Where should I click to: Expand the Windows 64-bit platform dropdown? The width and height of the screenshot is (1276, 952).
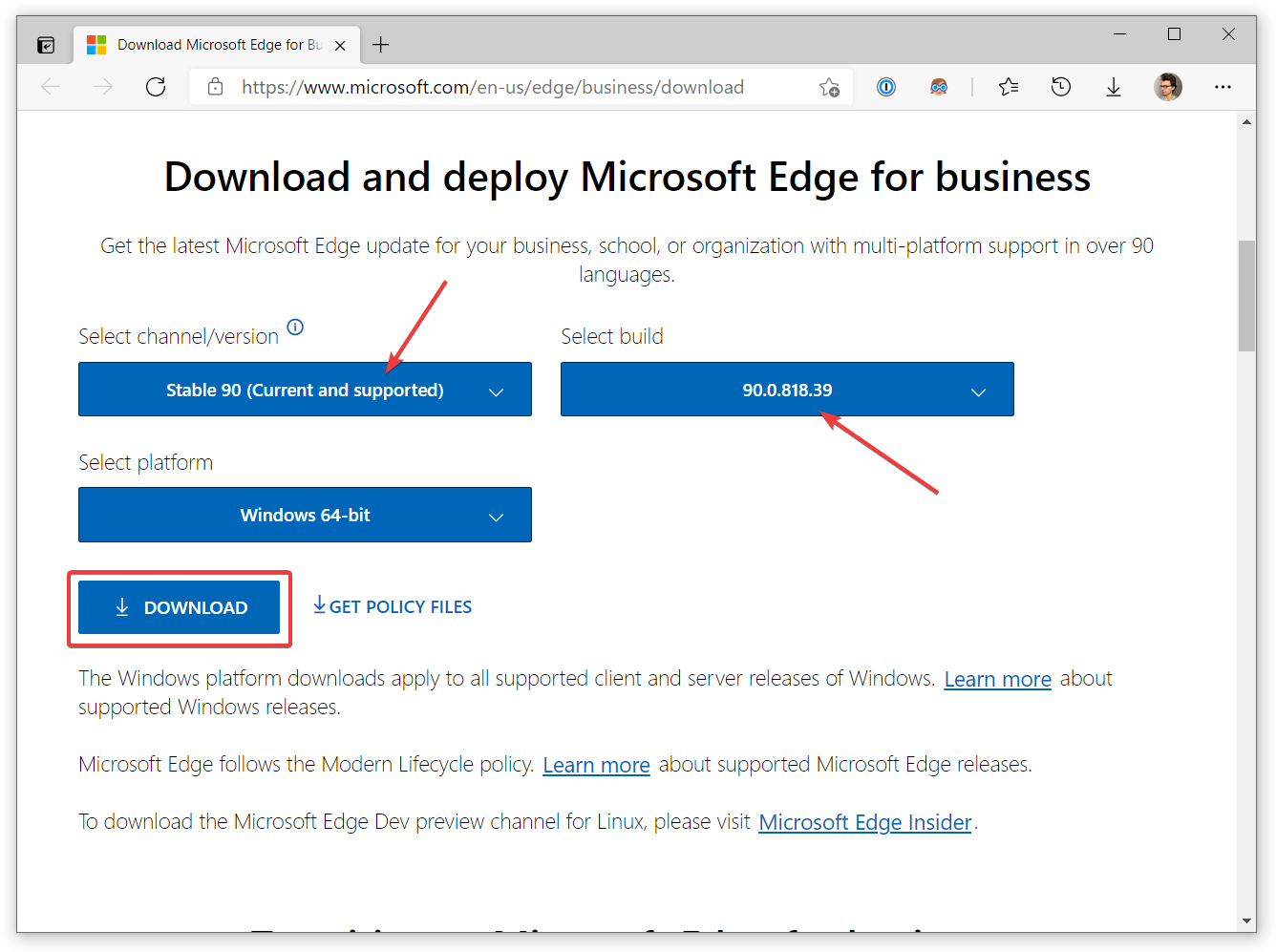pyautogui.click(x=305, y=515)
